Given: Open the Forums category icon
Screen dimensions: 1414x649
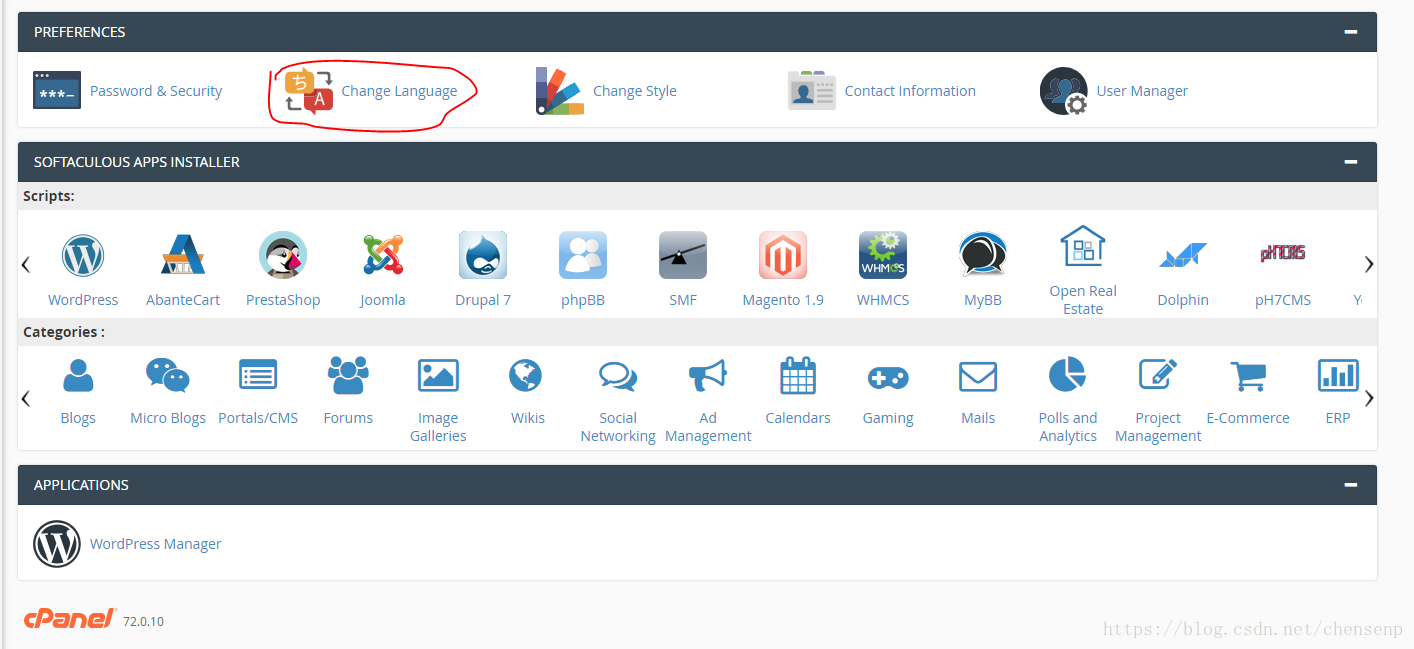Looking at the screenshot, I should point(348,376).
